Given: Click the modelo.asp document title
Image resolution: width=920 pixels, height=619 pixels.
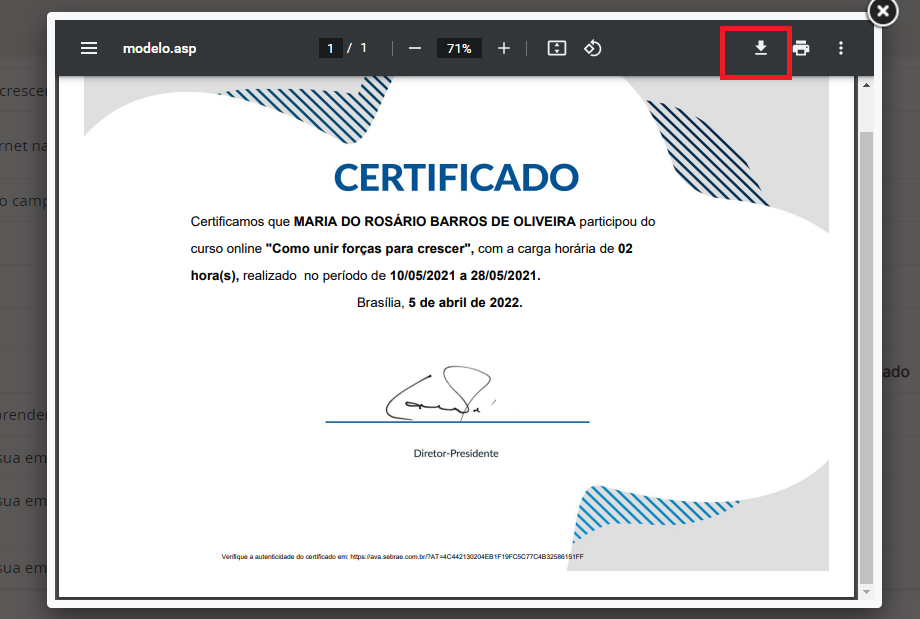Looking at the screenshot, I should [x=159, y=48].
